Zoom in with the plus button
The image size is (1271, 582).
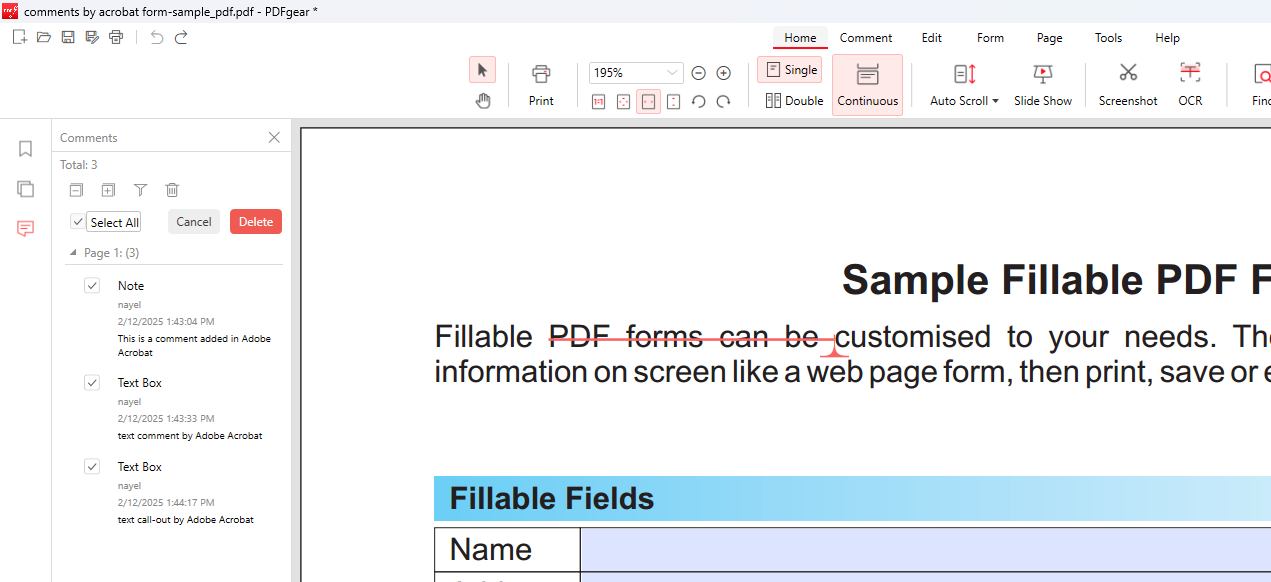click(724, 73)
